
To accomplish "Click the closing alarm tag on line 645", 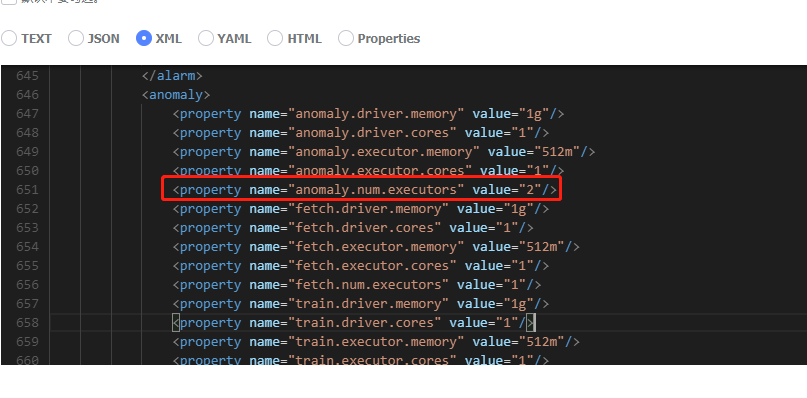I will point(172,76).
